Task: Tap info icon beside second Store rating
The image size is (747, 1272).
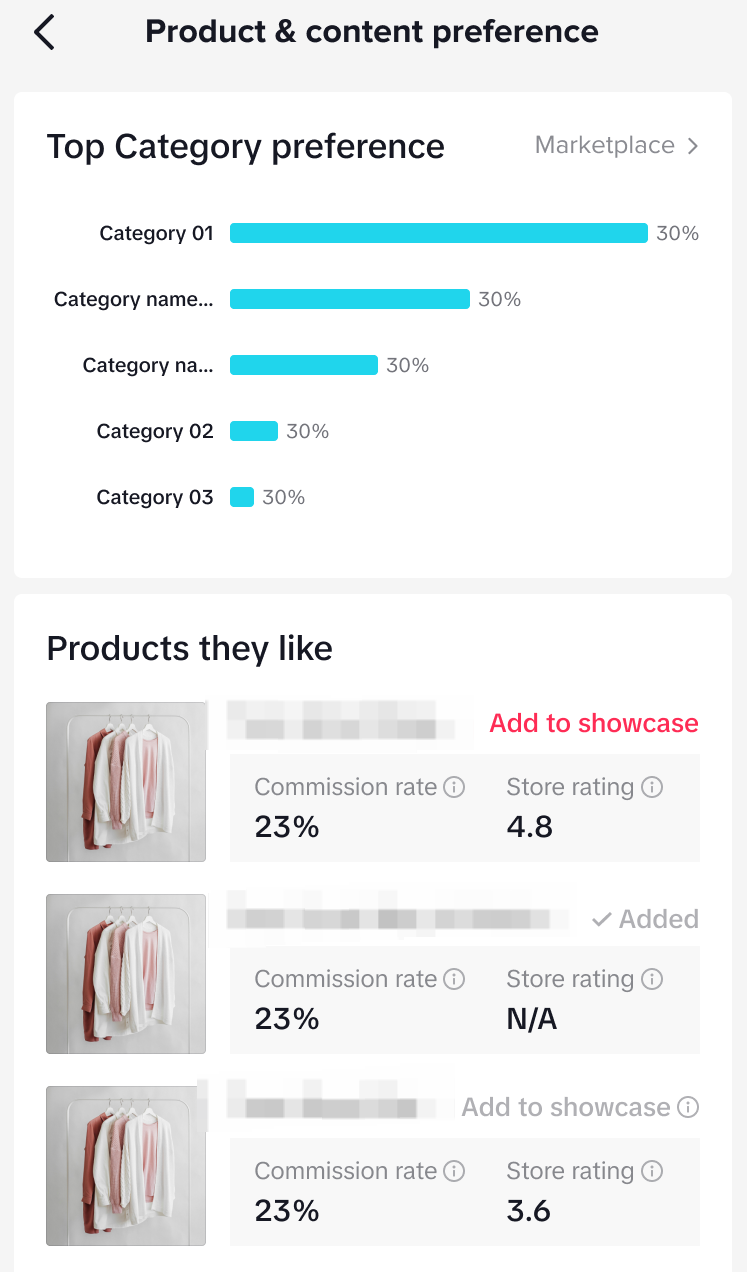Action: tap(652, 979)
